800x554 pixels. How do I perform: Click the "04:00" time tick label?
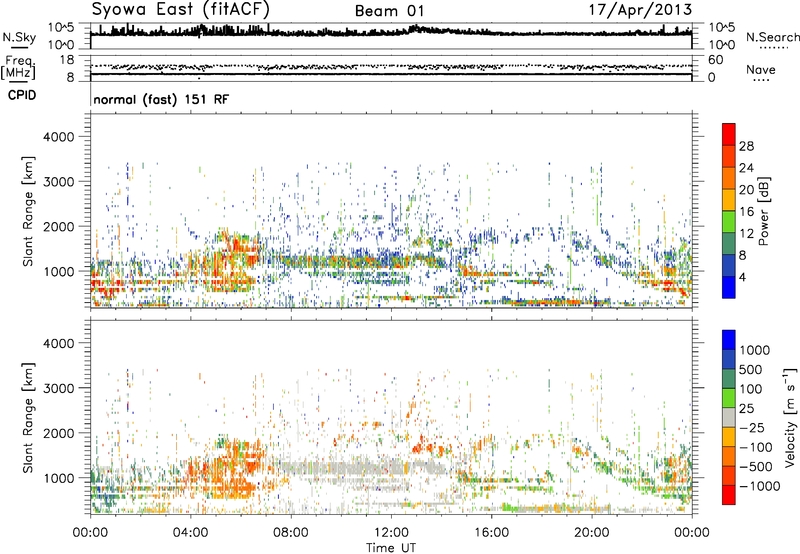(190, 533)
